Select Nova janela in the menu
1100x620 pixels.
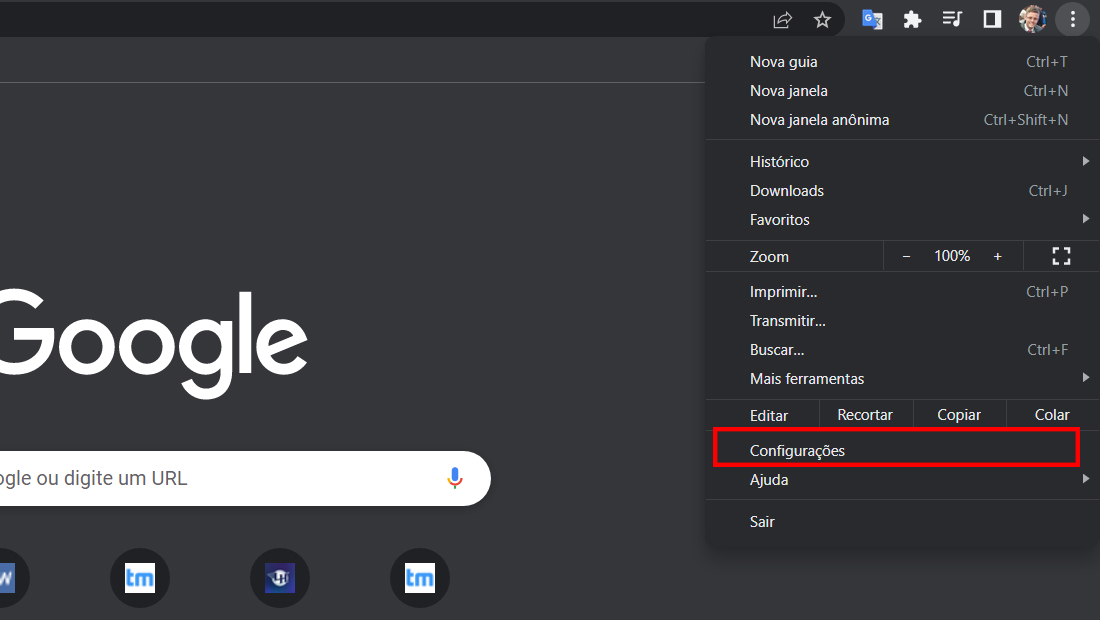[901, 91]
